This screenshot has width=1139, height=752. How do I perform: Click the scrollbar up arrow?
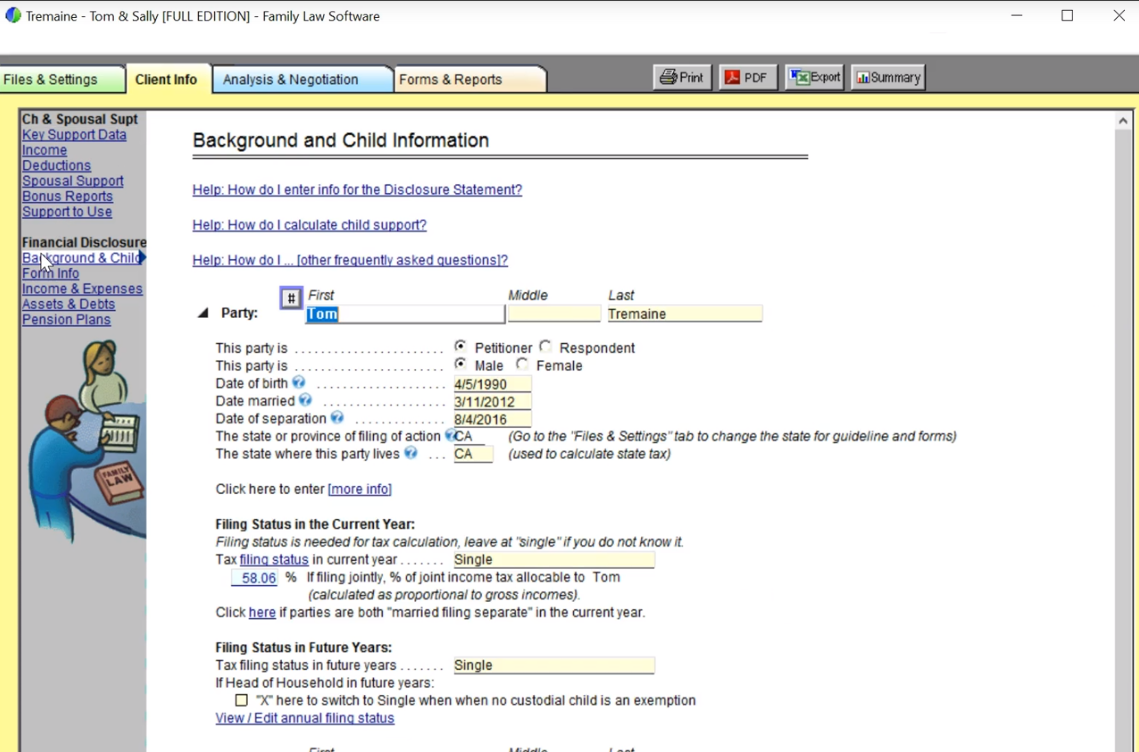point(1124,121)
